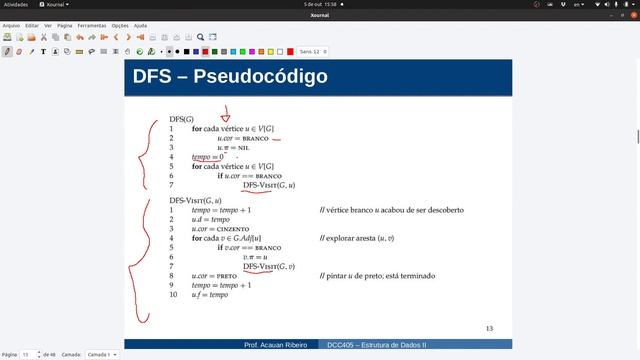Pick the dark green color swatch
The width and height of the screenshot is (640, 360).
[x=215, y=52]
